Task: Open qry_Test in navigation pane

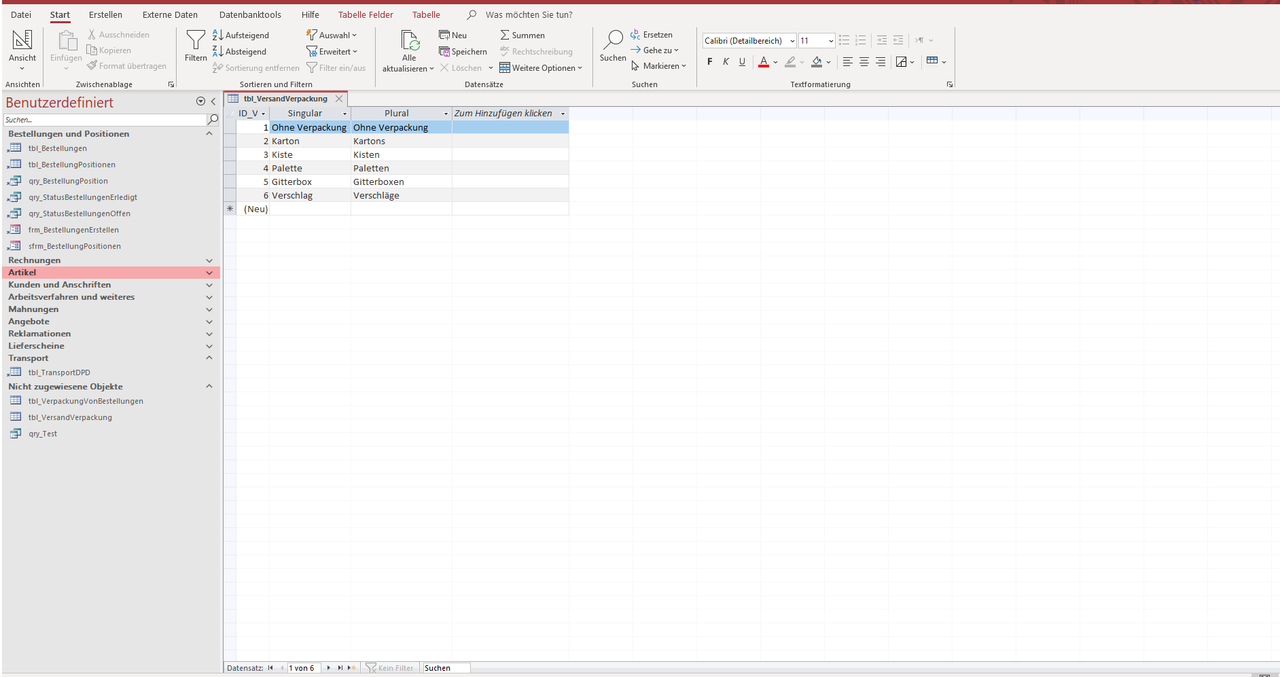Action: [x=42, y=434]
